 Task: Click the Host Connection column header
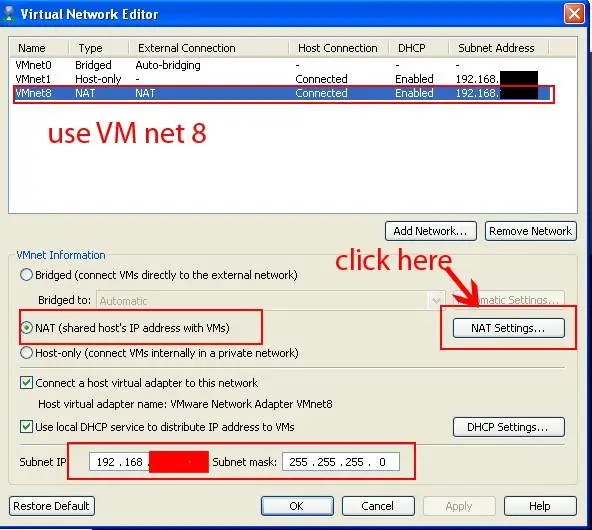coord(338,48)
